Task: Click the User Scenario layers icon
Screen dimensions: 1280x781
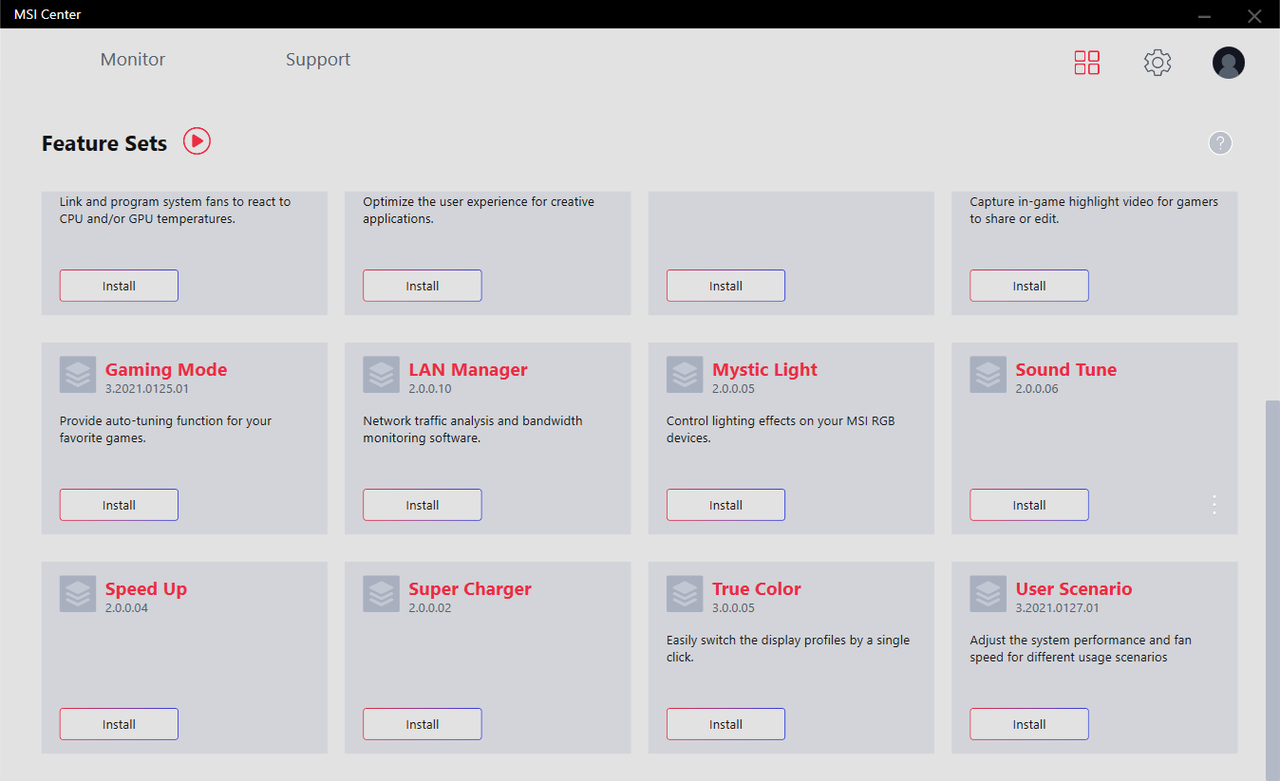Action: click(988, 594)
